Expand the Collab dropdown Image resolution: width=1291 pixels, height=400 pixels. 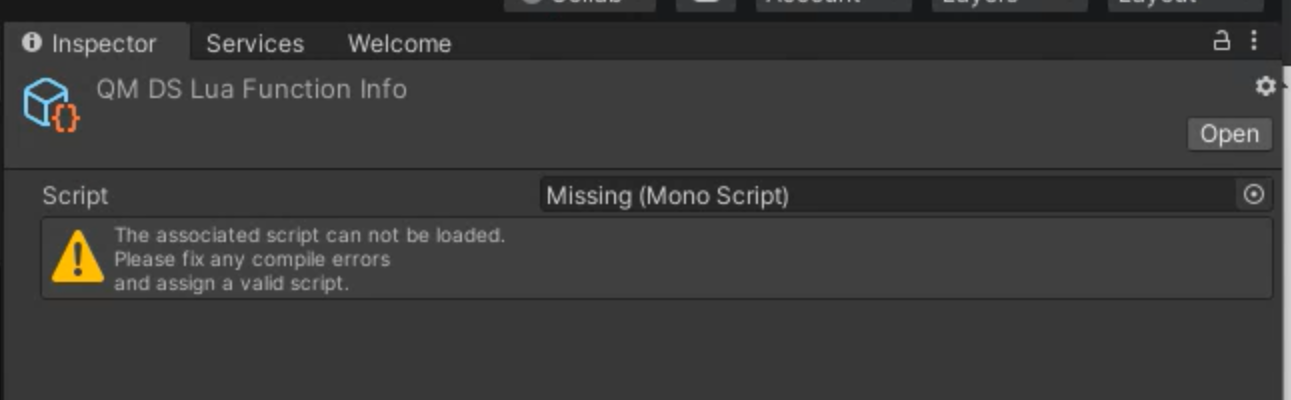[580, 4]
